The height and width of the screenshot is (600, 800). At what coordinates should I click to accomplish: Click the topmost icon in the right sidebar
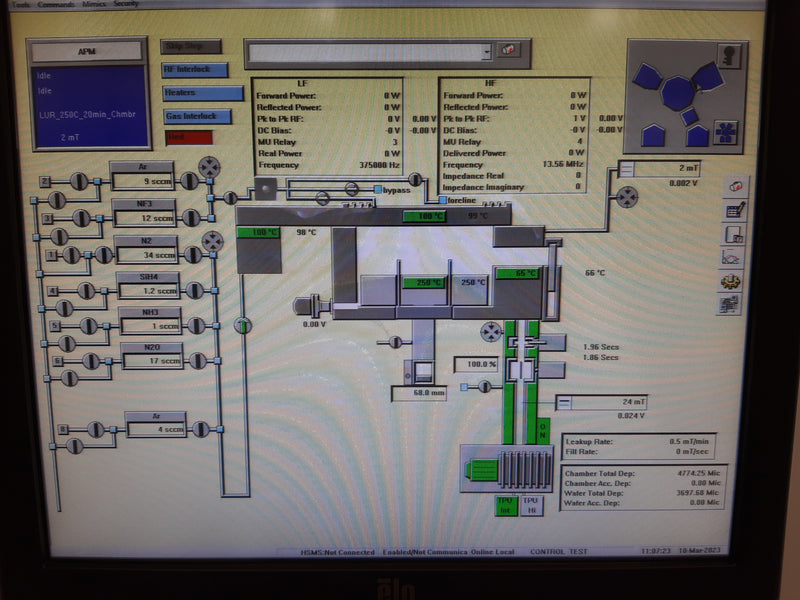pyautogui.click(x=736, y=187)
